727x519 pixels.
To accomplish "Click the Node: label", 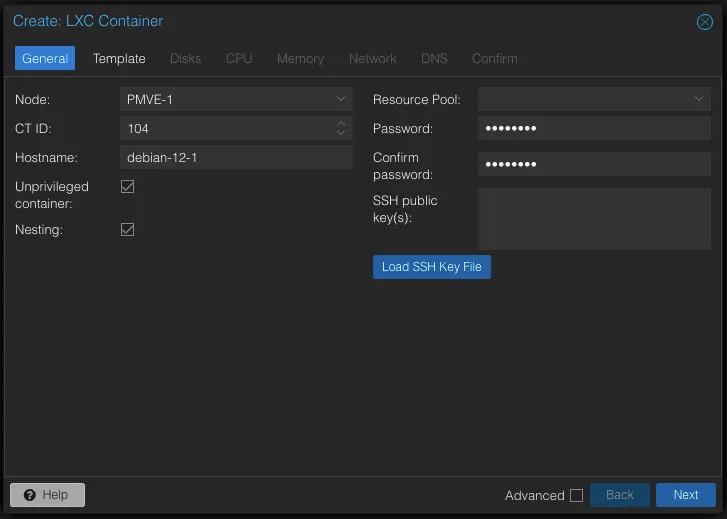I will [32, 99].
